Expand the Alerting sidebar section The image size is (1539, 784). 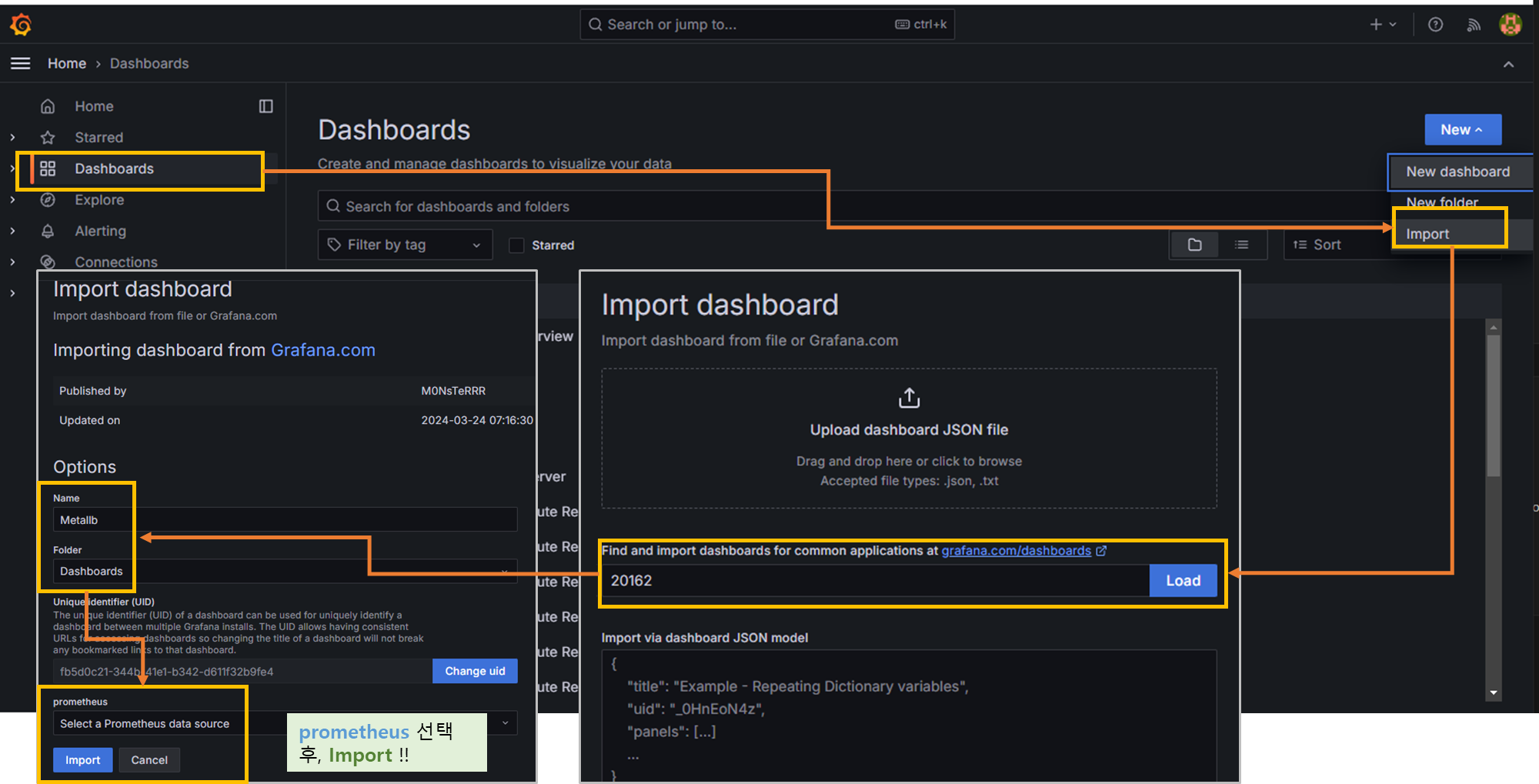coord(12,231)
